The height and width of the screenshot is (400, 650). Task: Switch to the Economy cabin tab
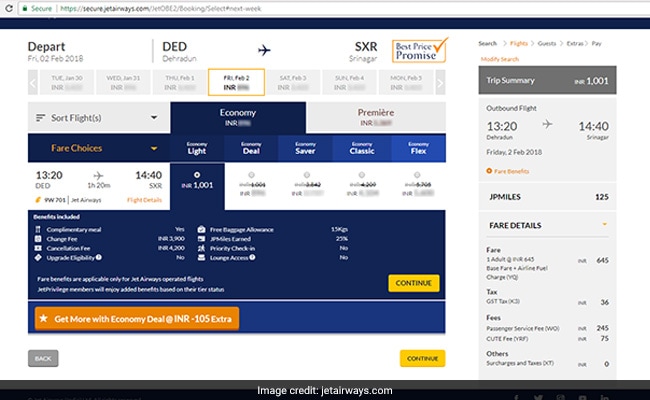(x=238, y=117)
